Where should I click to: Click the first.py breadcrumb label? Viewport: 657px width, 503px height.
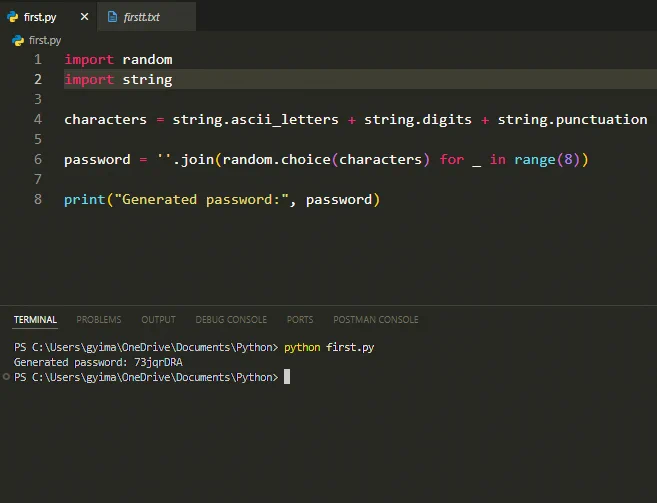coord(45,40)
